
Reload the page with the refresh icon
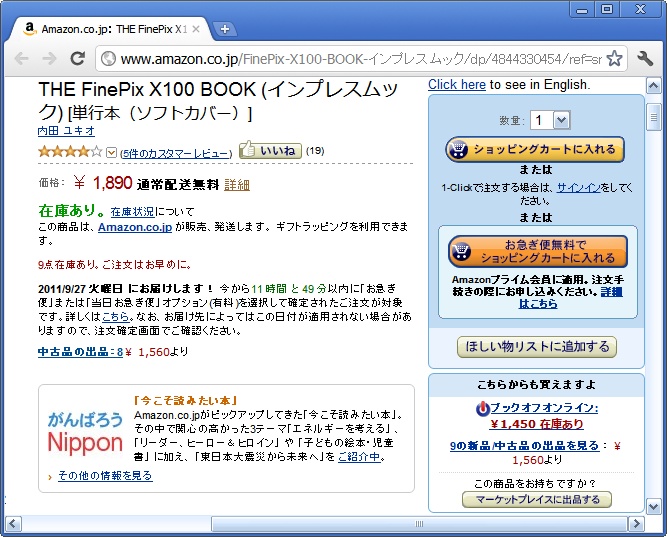pos(77,58)
